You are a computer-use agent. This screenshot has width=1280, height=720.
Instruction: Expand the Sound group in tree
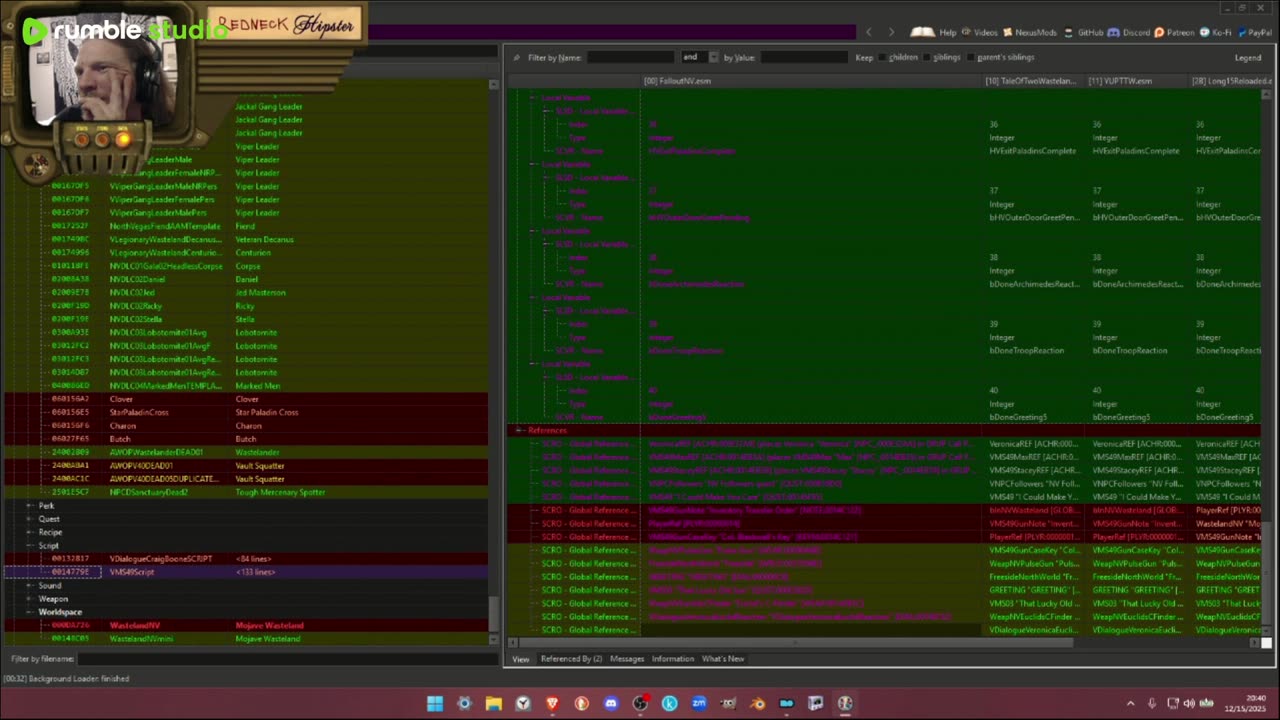pos(30,585)
